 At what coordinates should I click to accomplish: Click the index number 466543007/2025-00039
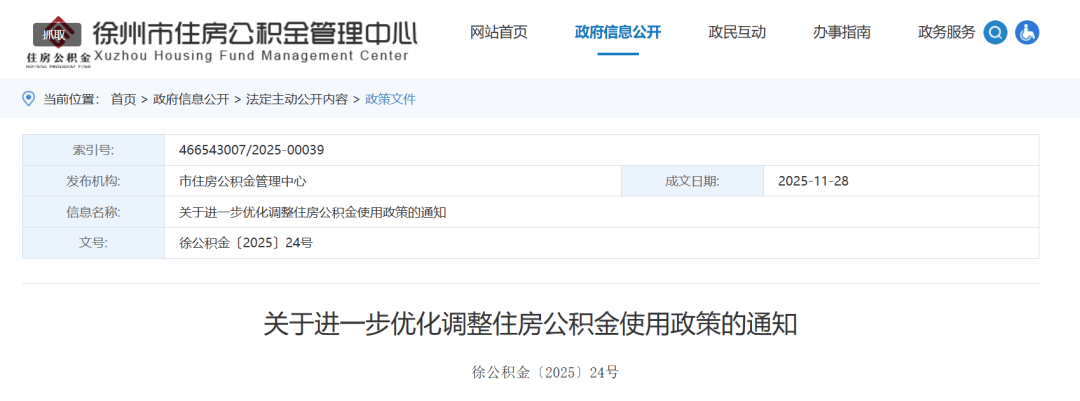pyautogui.click(x=251, y=150)
